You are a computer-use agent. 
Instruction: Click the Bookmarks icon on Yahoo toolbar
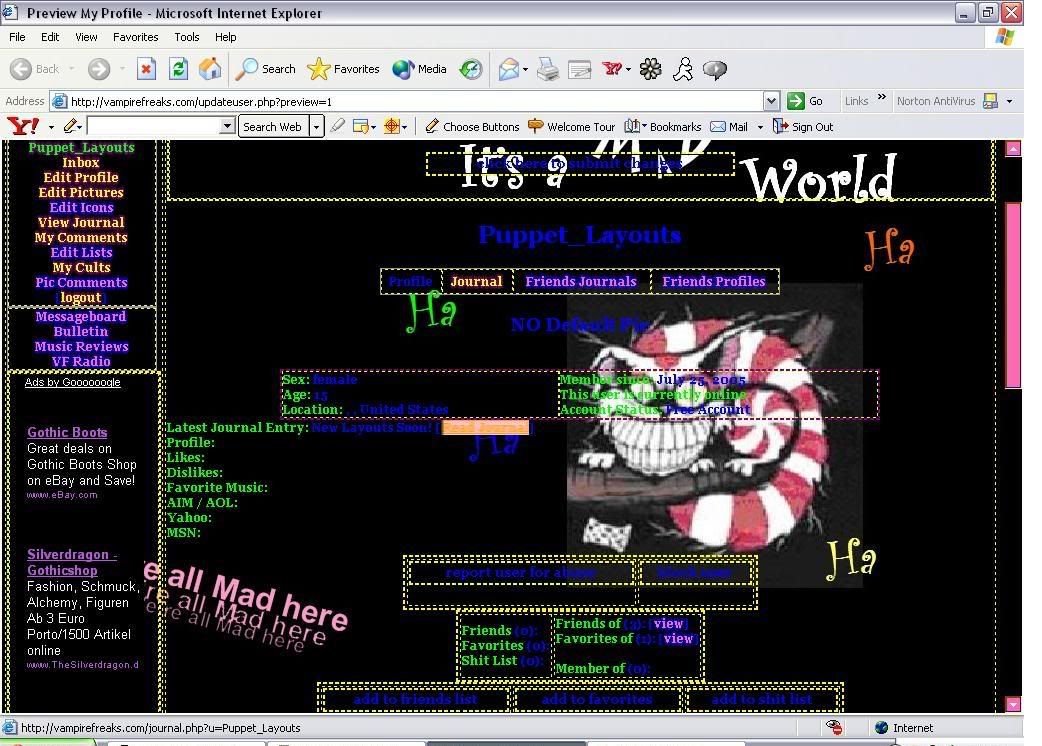coord(632,126)
